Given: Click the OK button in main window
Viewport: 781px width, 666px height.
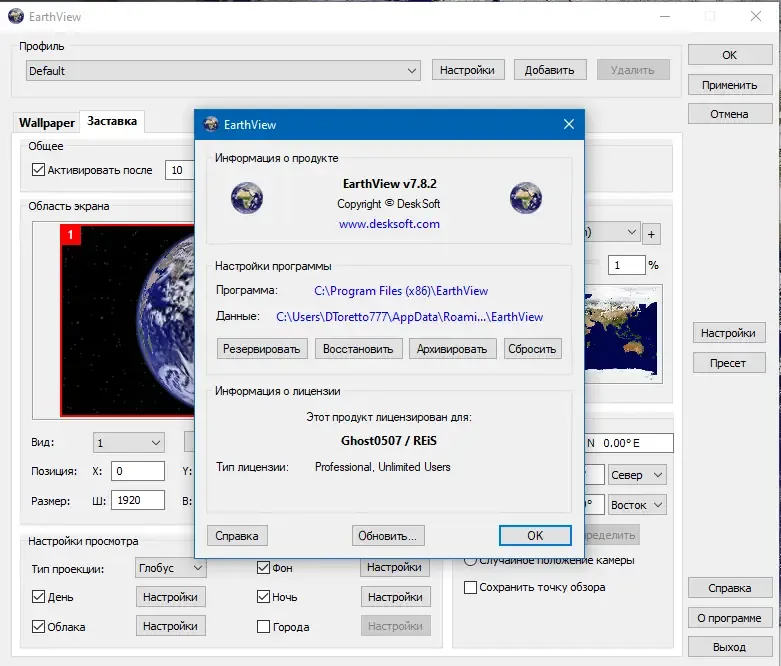Looking at the screenshot, I should [x=730, y=55].
